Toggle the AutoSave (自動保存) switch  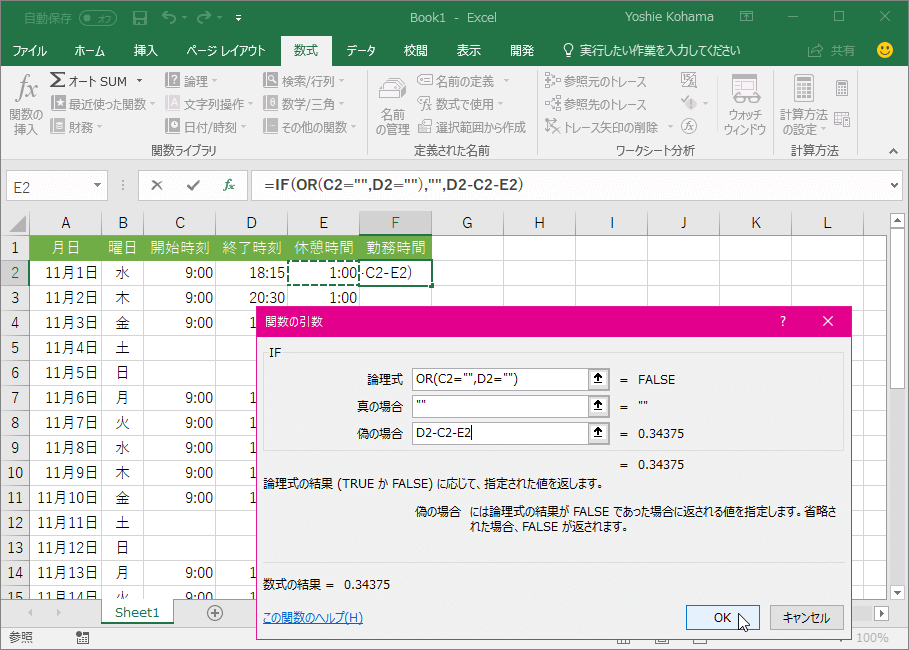pyautogui.click(x=96, y=18)
